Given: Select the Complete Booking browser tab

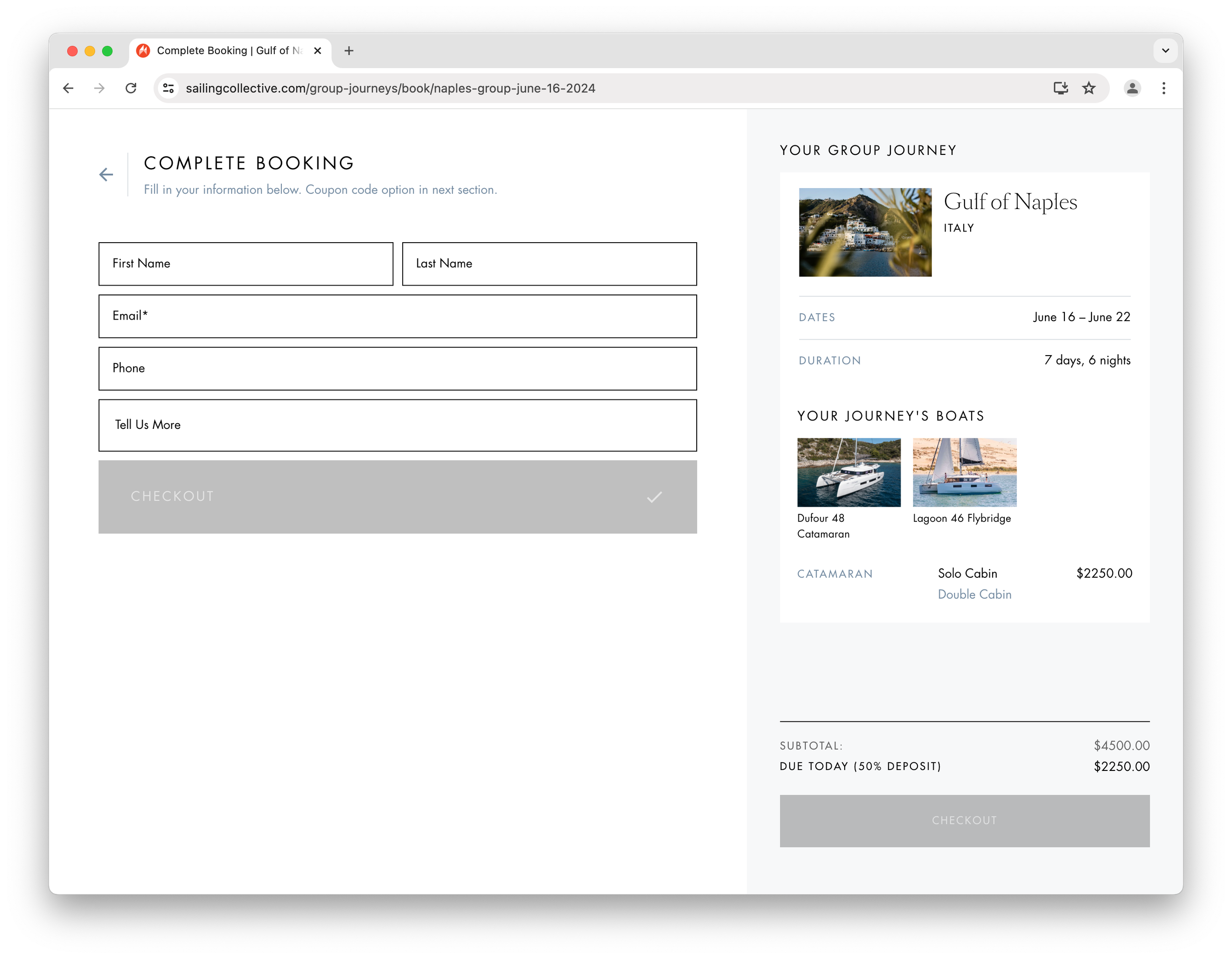Looking at the screenshot, I should coord(226,51).
